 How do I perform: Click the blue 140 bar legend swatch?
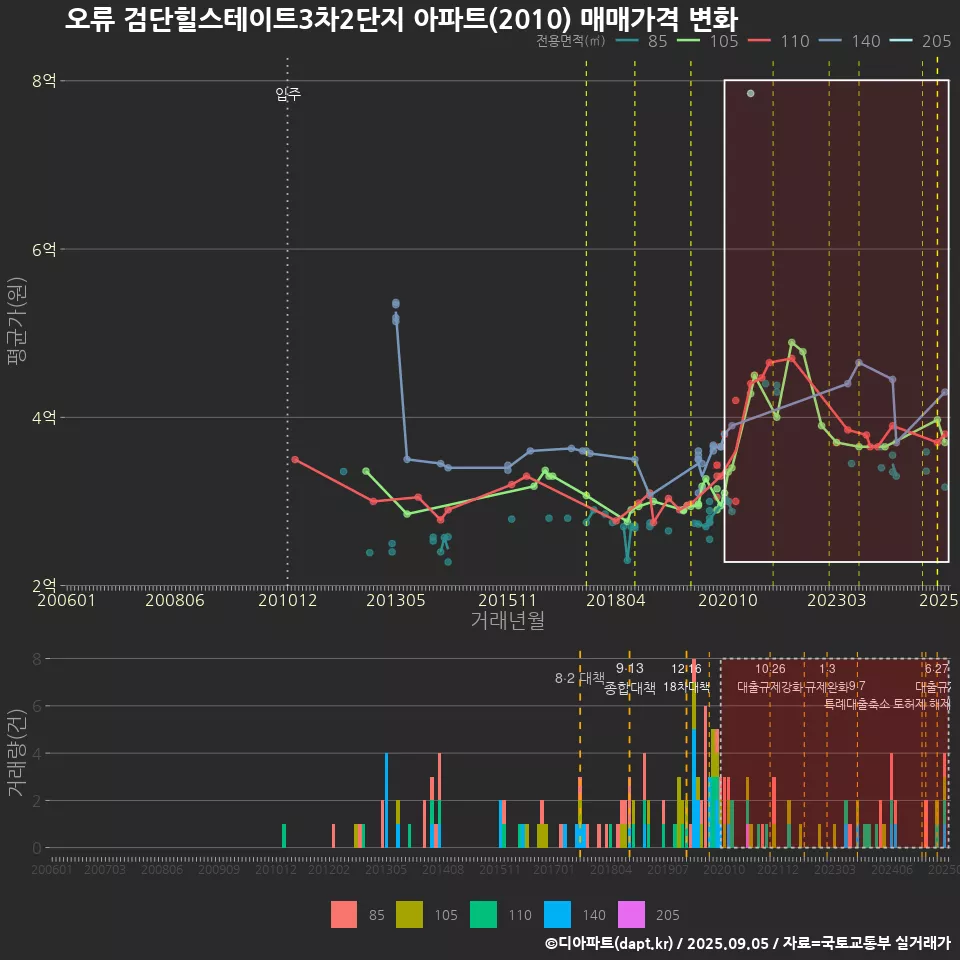[557, 915]
